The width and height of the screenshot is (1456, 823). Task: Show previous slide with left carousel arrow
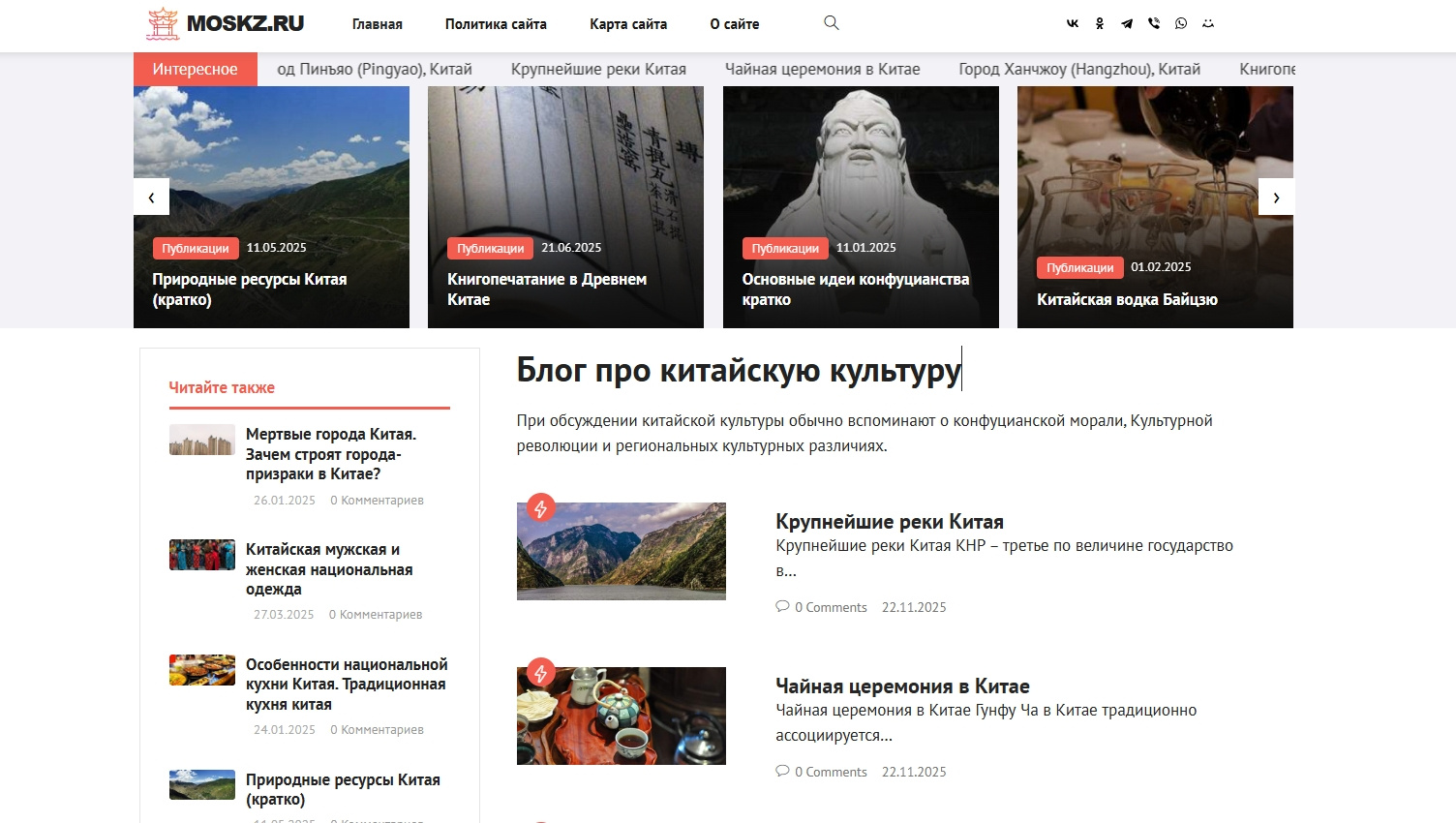(x=151, y=197)
